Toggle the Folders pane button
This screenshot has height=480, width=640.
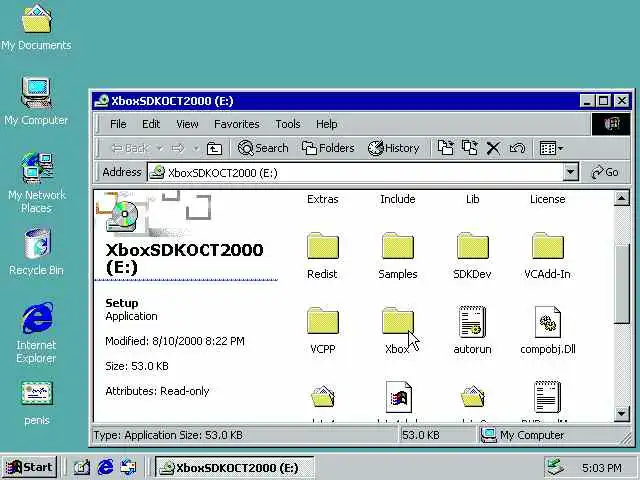tap(328, 148)
